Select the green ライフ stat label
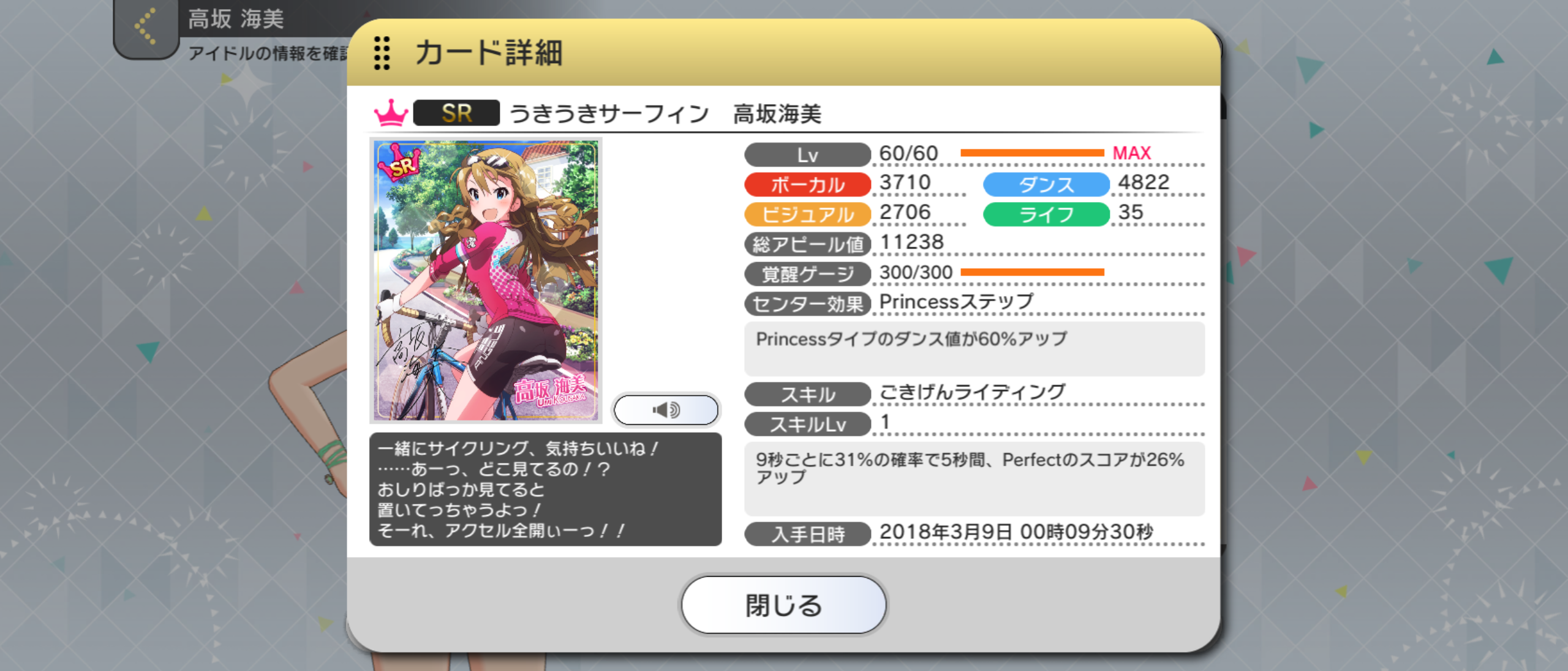This screenshot has width=1568, height=671. [x=1046, y=214]
